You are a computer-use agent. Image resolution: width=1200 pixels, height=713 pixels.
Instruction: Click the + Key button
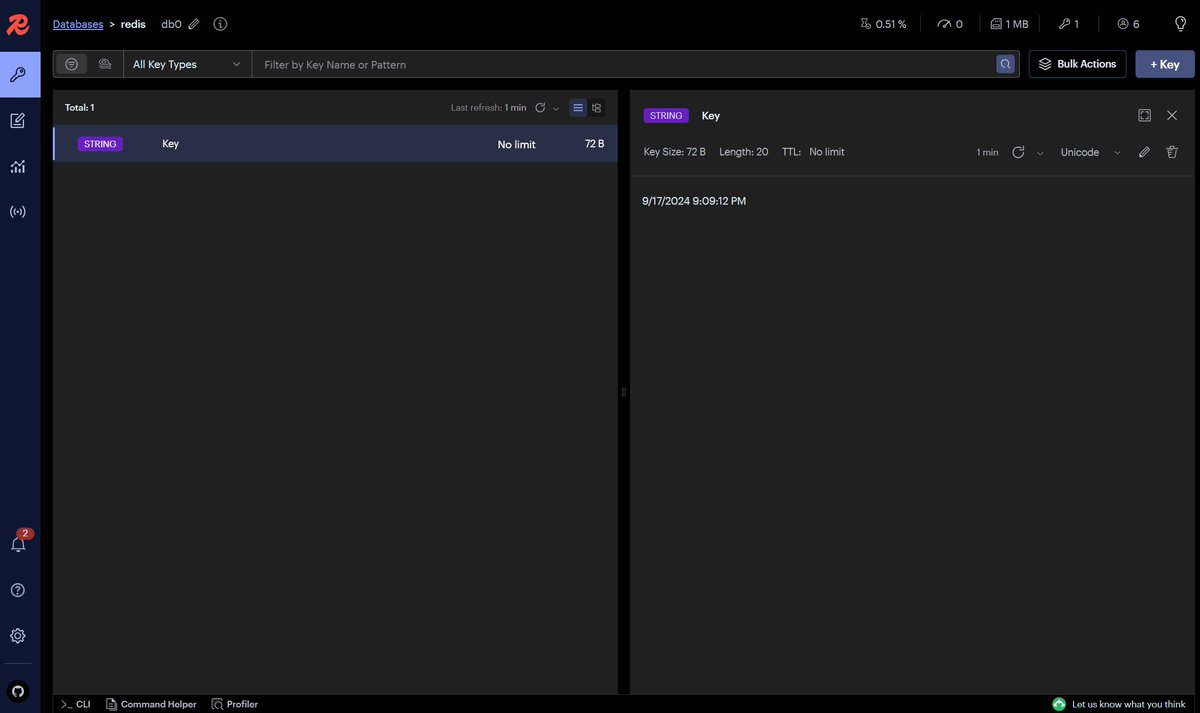(1165, 64)
